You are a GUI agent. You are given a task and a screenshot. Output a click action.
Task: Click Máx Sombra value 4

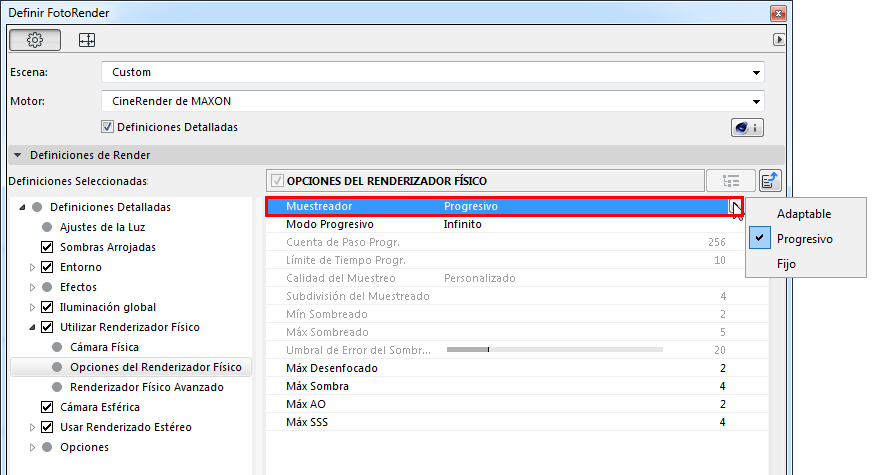click(x=722, y=386)
